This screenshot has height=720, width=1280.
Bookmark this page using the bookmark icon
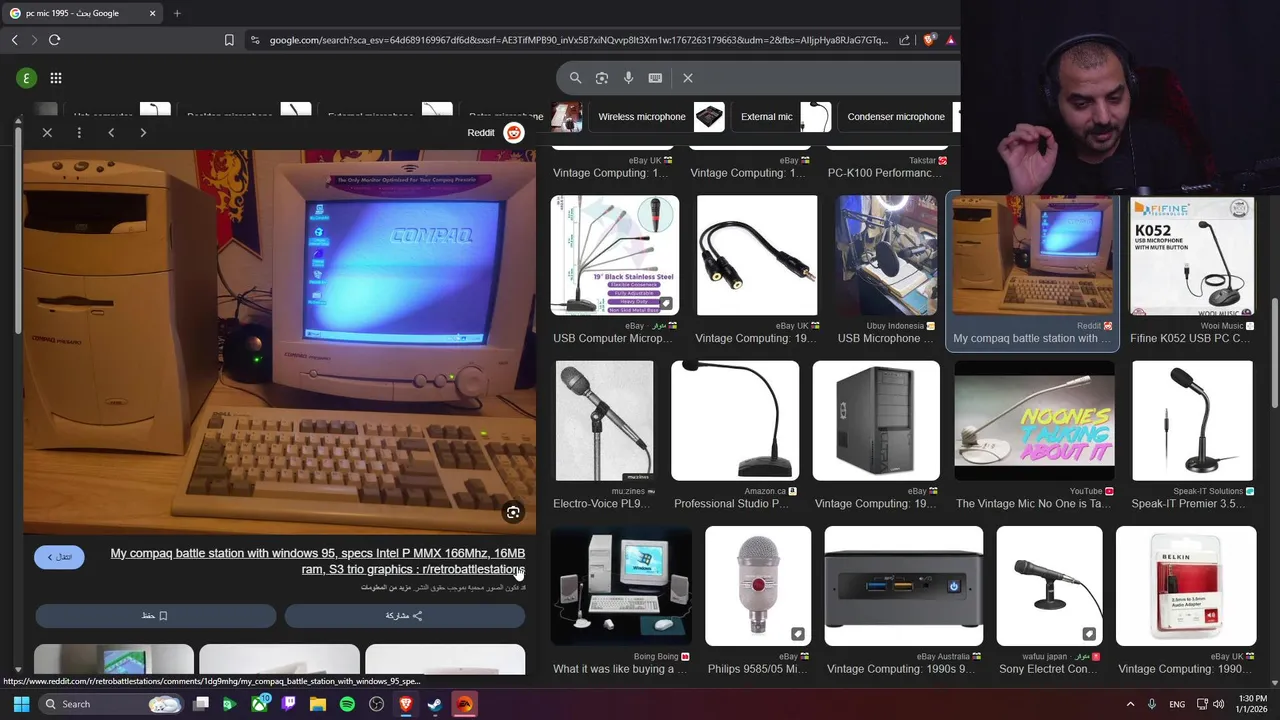(229, 40)
